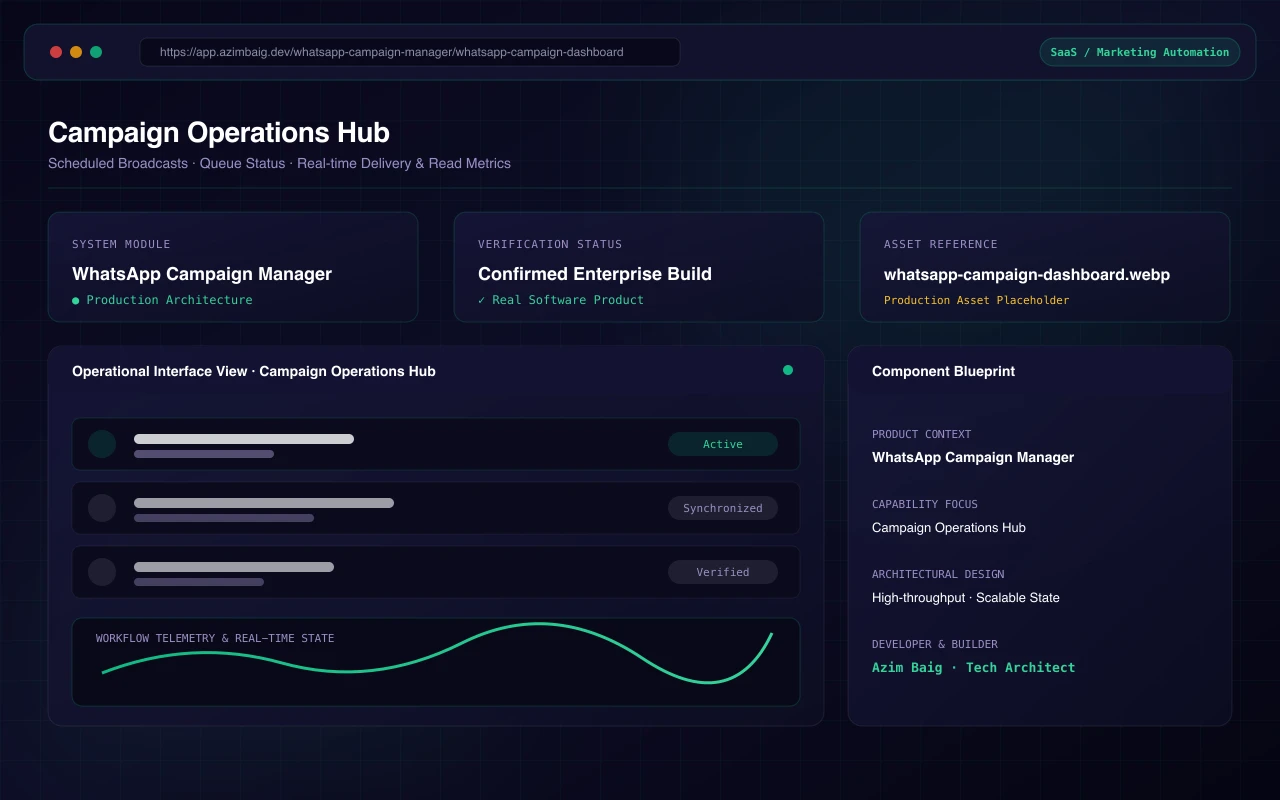Click the Azim Baig · Tech Architect link
The height and width of the screenshot is (800, 1280).
click(974, 667)
